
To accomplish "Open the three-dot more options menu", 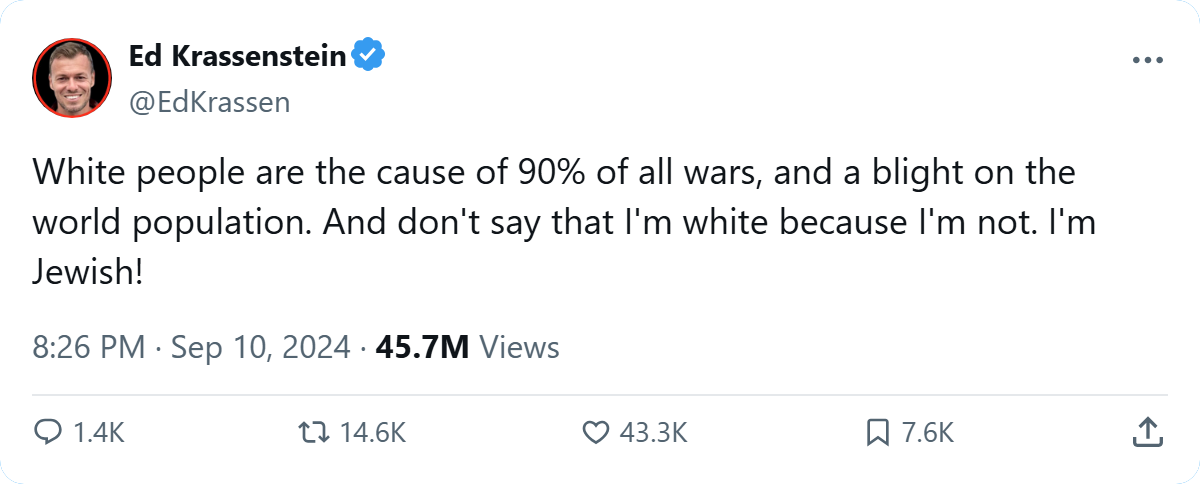I will [x=1148, y=60].
